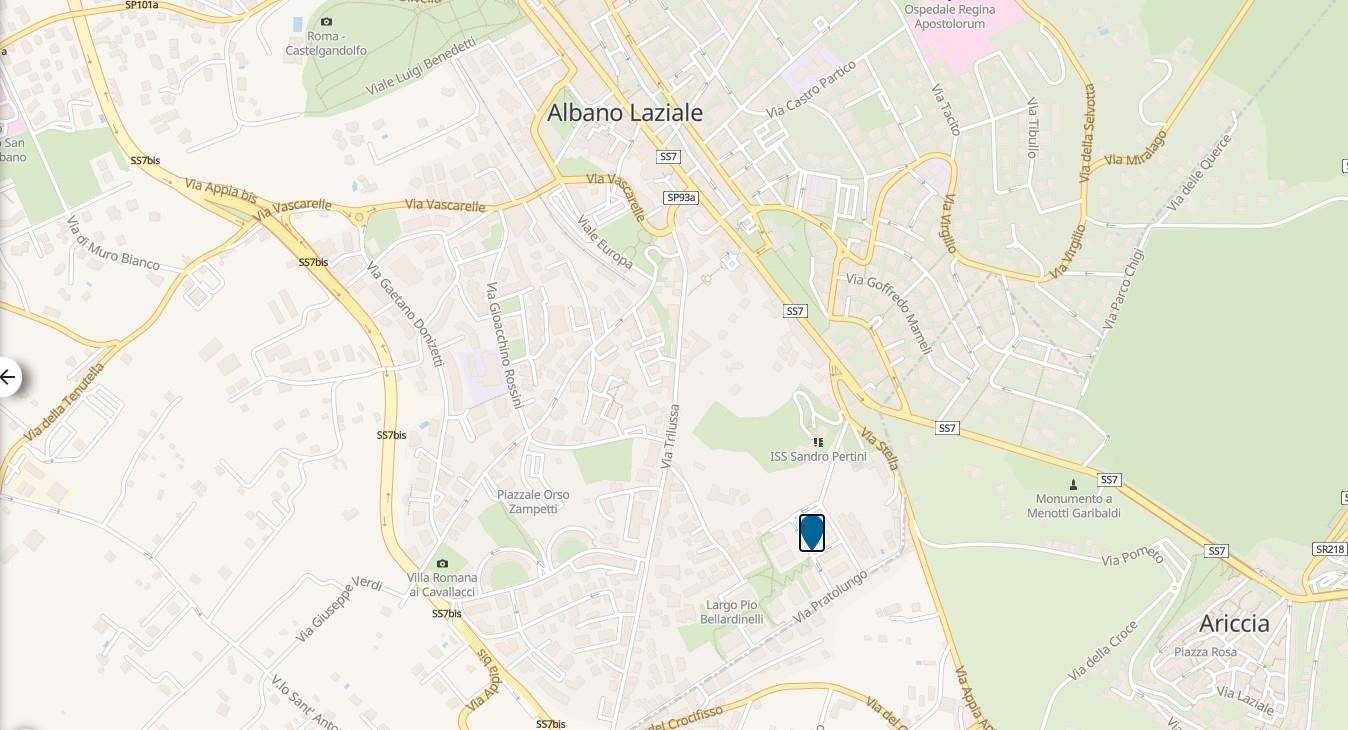Image resolution: width=1348 pixels, height=730 pixels.
Task: Click the Monumento a Menotti Garibaldi label
Action: (x=1073, y=506)
